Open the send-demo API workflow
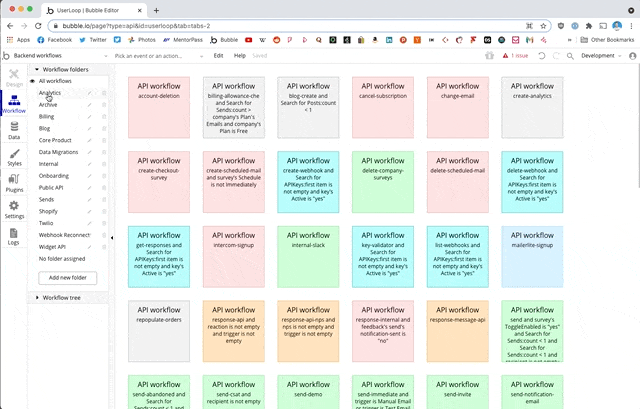This screenshot has width=640, height=409. (308, 392)
